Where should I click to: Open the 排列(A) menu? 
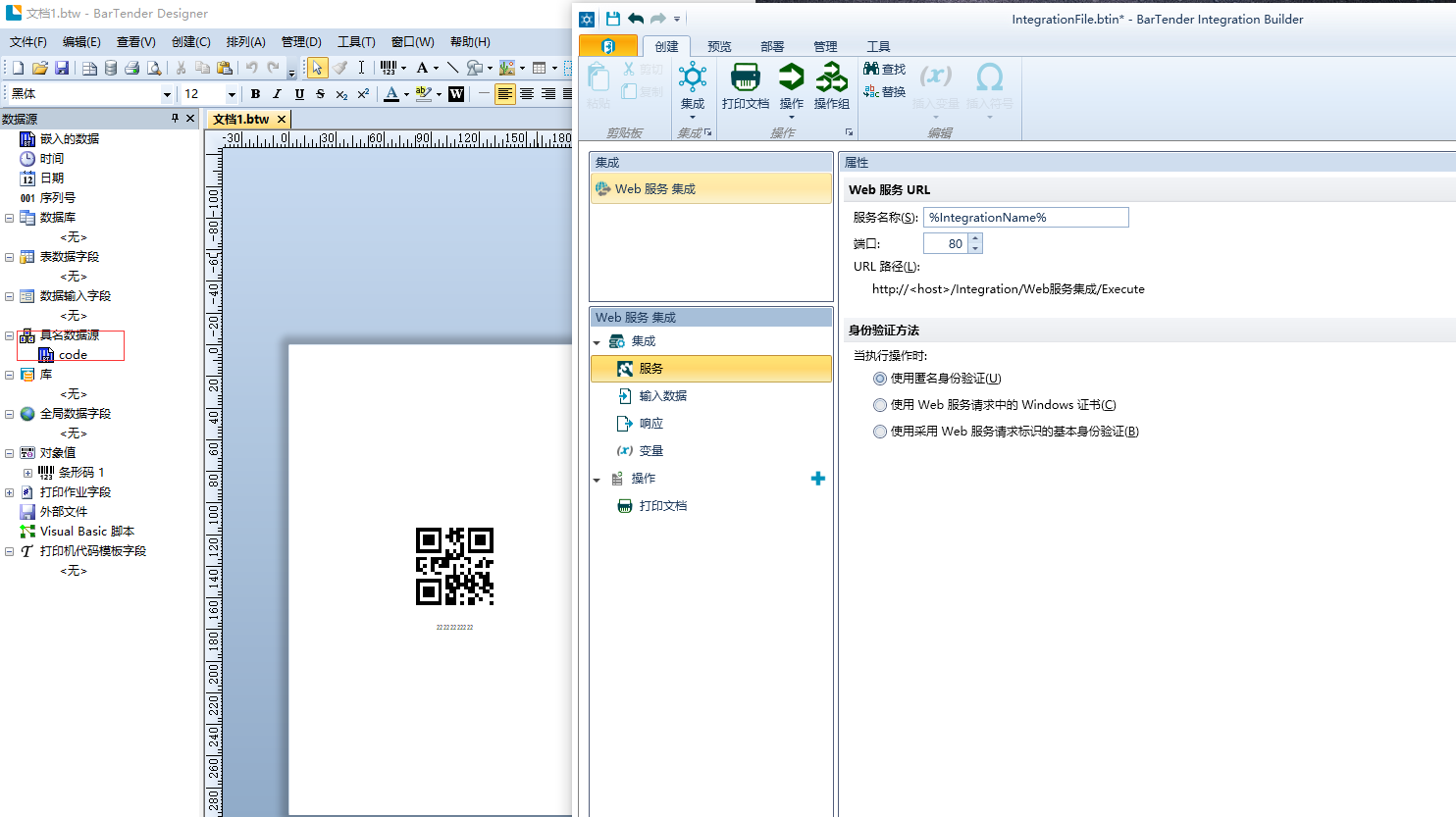pos(245,42)
